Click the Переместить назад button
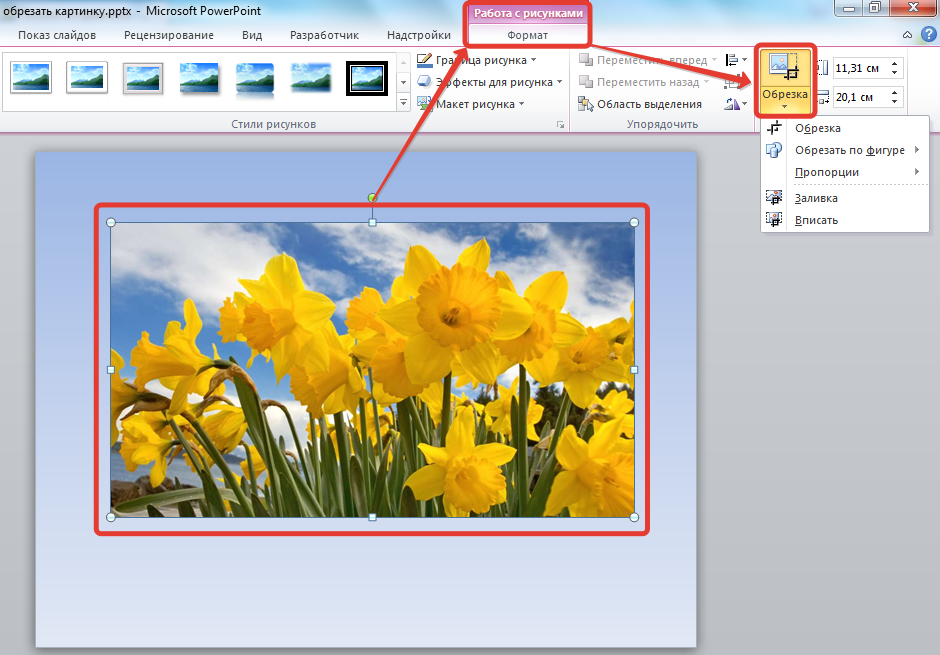The width and height of the screenshot is (940, 655). pyautogui.click(x=639, y=82)
